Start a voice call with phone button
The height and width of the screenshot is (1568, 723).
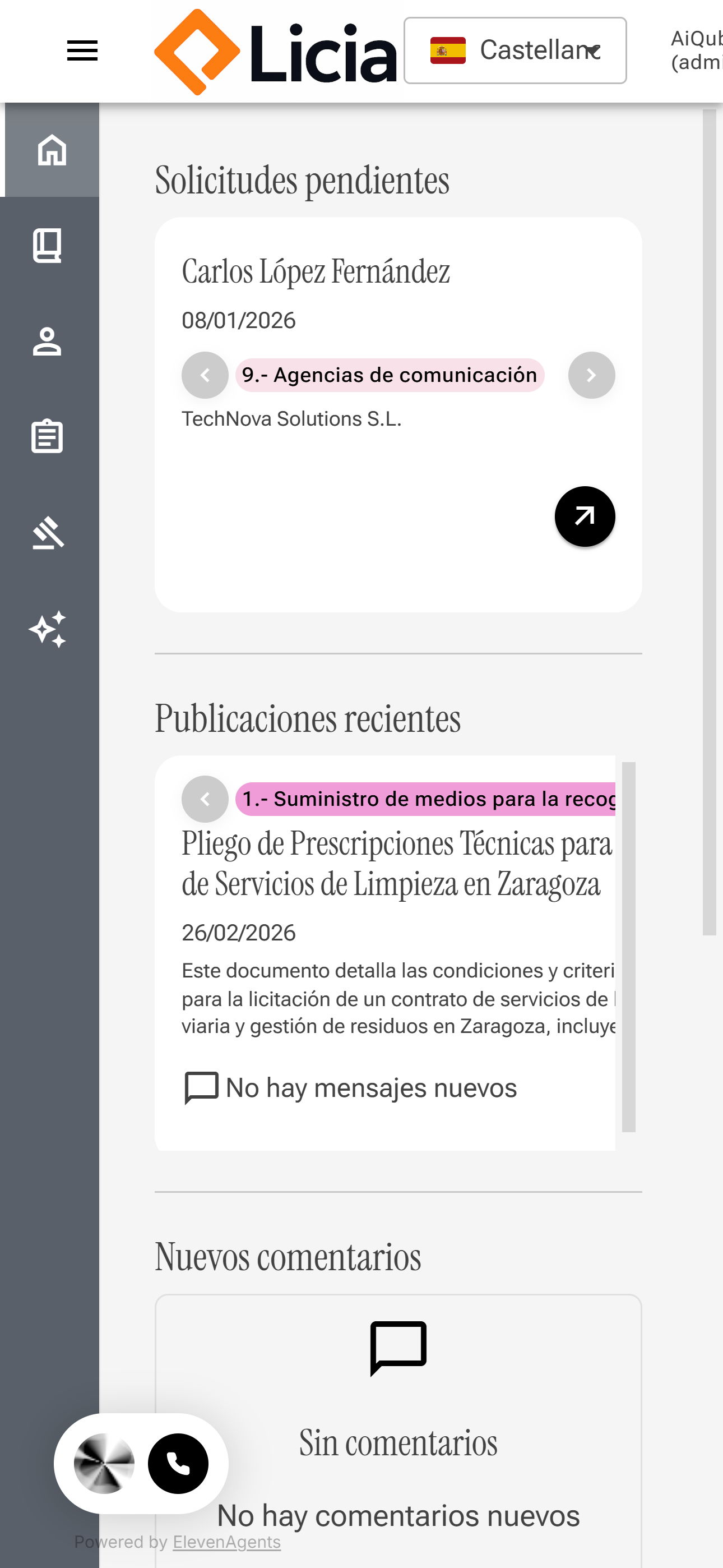[x=178, y=1463]
